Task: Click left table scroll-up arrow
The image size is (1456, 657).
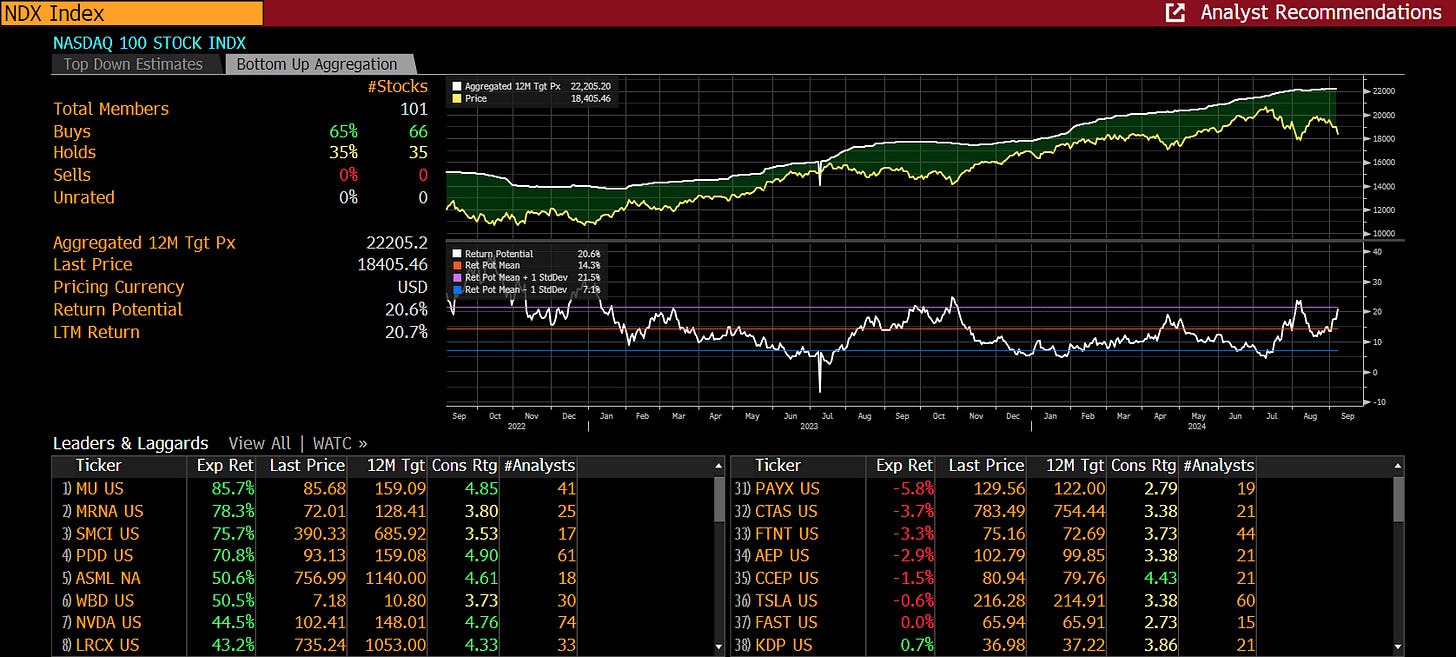Action: [718, 466]
